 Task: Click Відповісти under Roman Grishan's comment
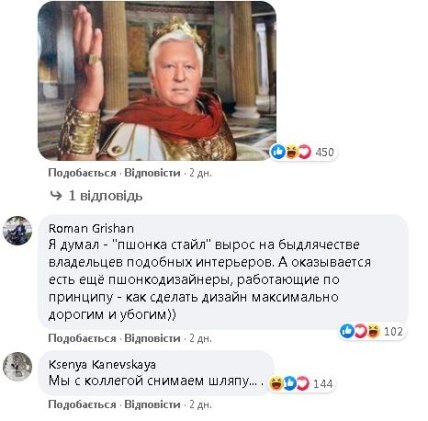tap(152, 338)
